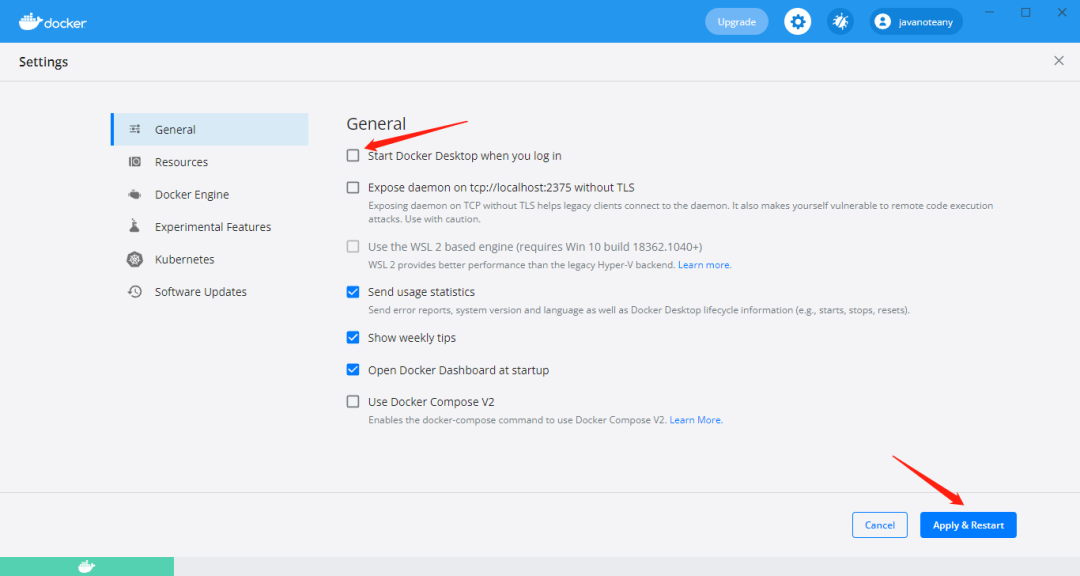Image resolution: width=1080 pixels, height=576 pixels.
Task: Click the General section heading
Action: click(376, 123)
